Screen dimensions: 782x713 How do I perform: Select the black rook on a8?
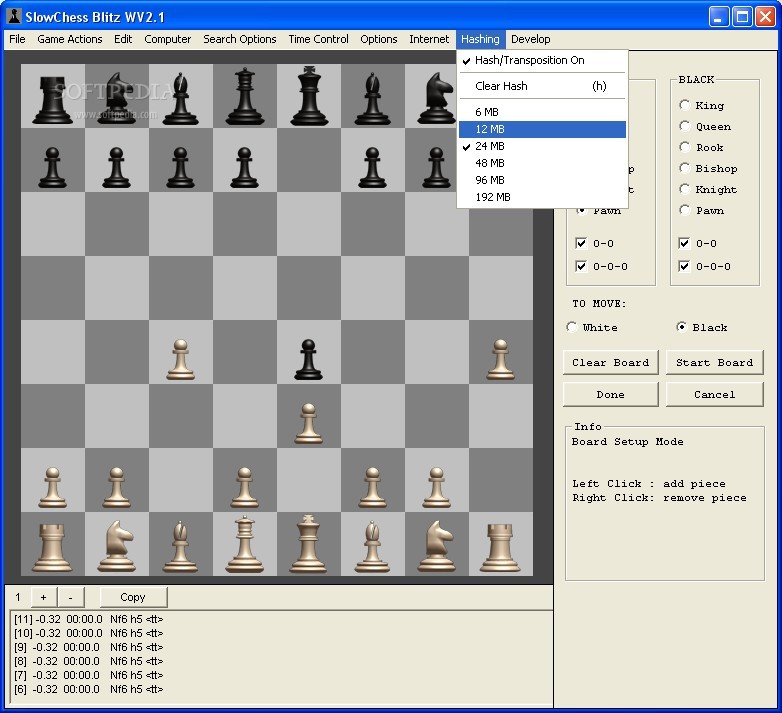tap(52, 100)
